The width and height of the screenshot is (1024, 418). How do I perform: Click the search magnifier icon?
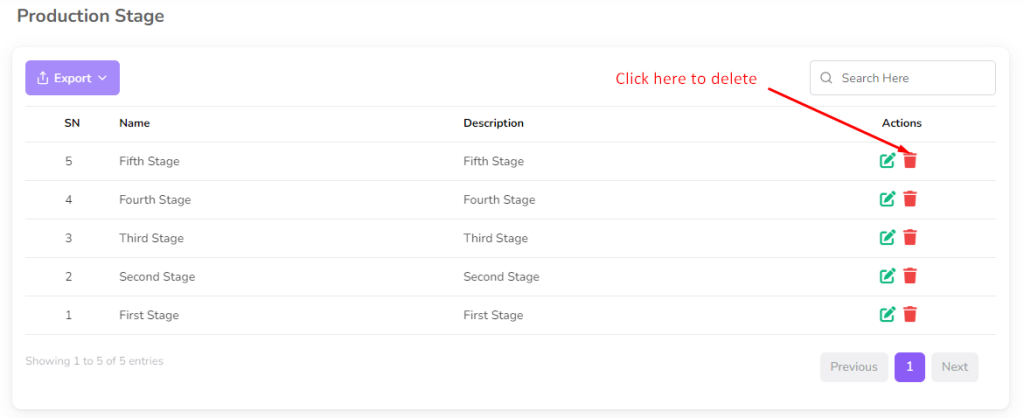(827, 78)
